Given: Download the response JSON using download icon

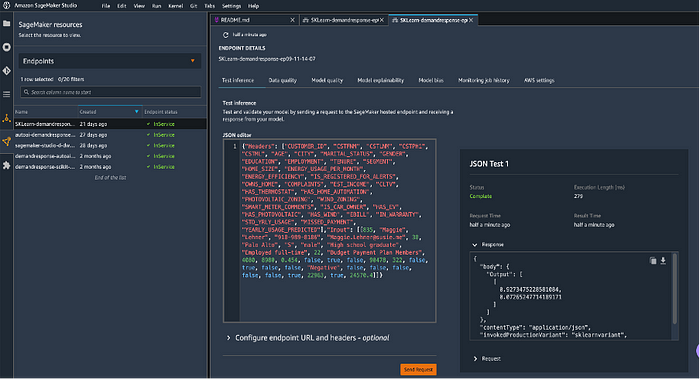Looking at the screenshot, I should click(x=663, y=261).
